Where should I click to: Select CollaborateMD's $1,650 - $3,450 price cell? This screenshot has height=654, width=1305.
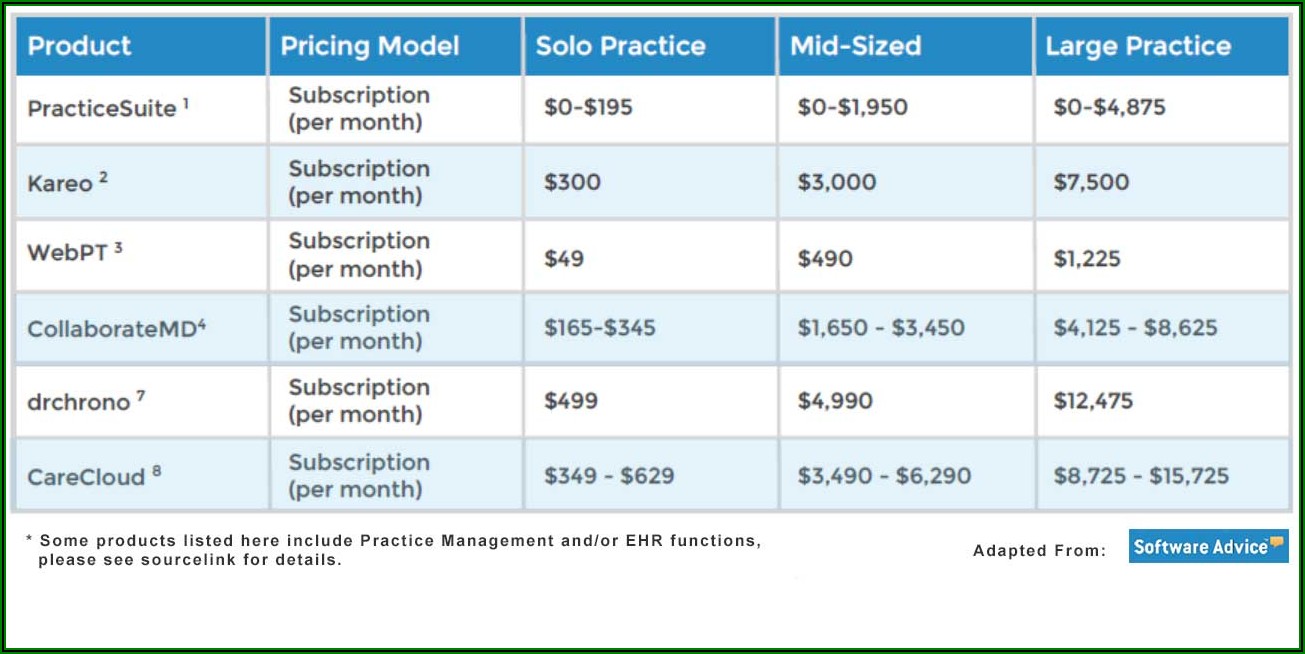(x=880, y=328)
